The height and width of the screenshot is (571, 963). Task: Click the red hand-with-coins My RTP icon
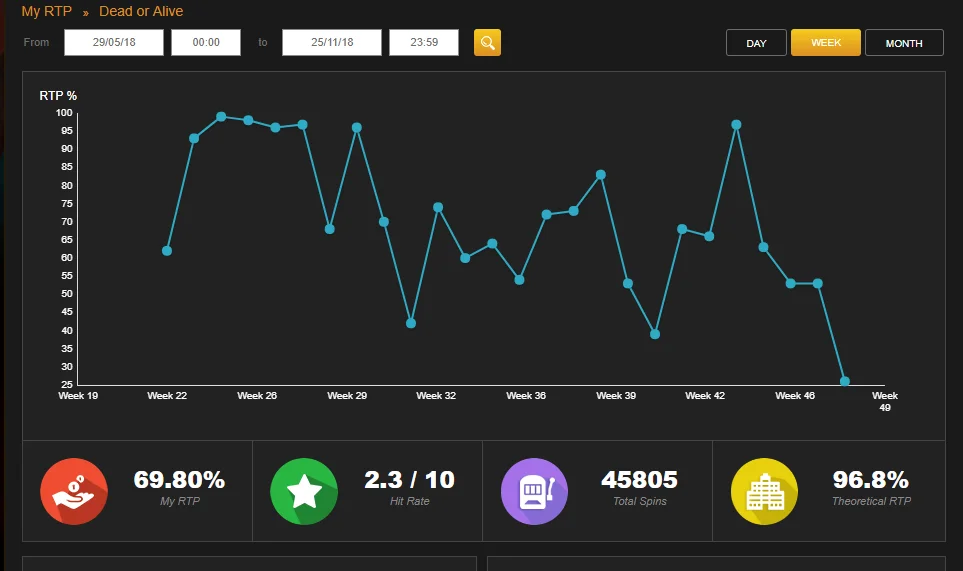74,491
